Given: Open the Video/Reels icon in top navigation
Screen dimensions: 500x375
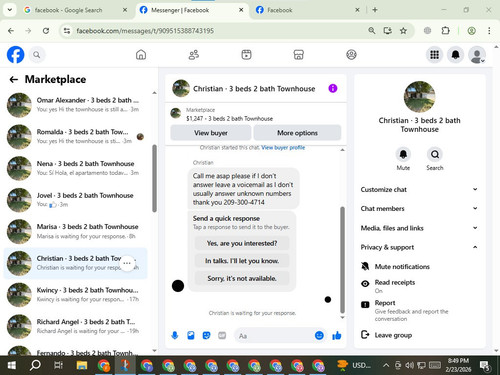Looking at the screenshot, I should click(x=246, y=55).
